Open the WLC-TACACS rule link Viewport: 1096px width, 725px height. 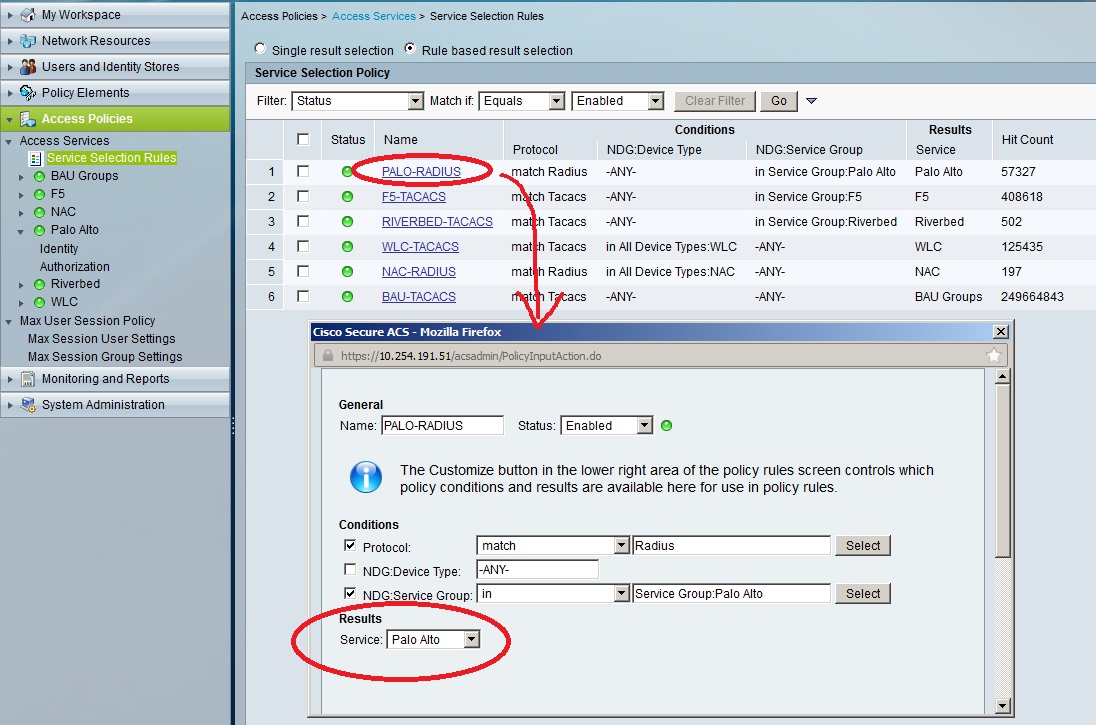(x=420, y=247)
